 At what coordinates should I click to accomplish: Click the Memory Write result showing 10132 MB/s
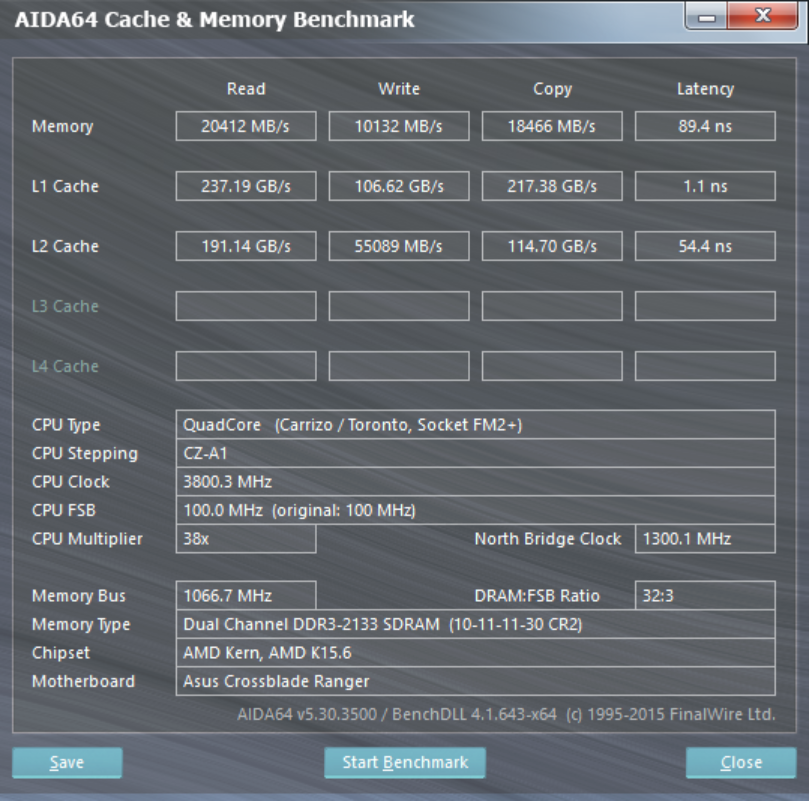[x=398, y=126]
